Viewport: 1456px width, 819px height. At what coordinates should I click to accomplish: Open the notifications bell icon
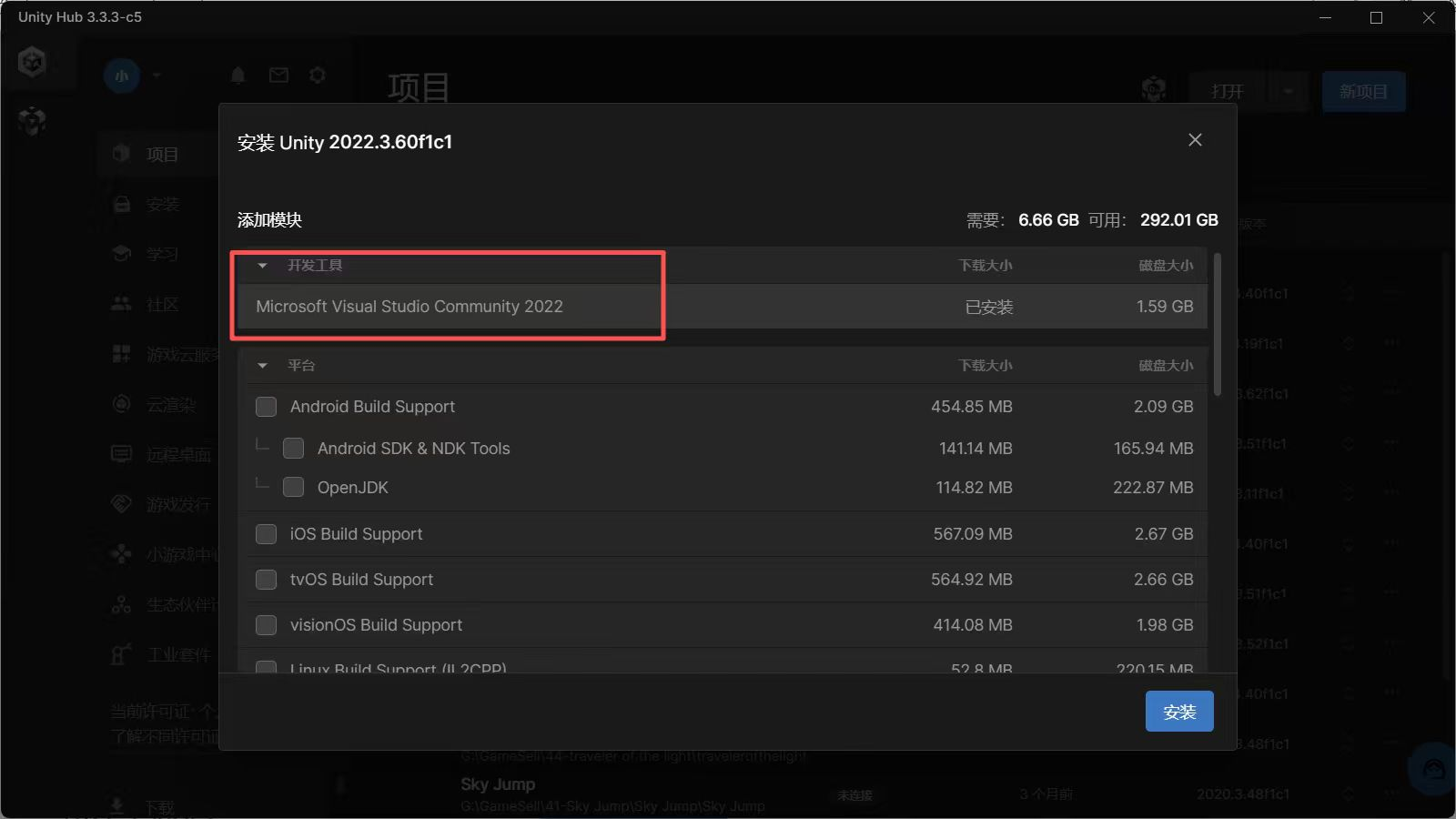[x=238, y=76]
